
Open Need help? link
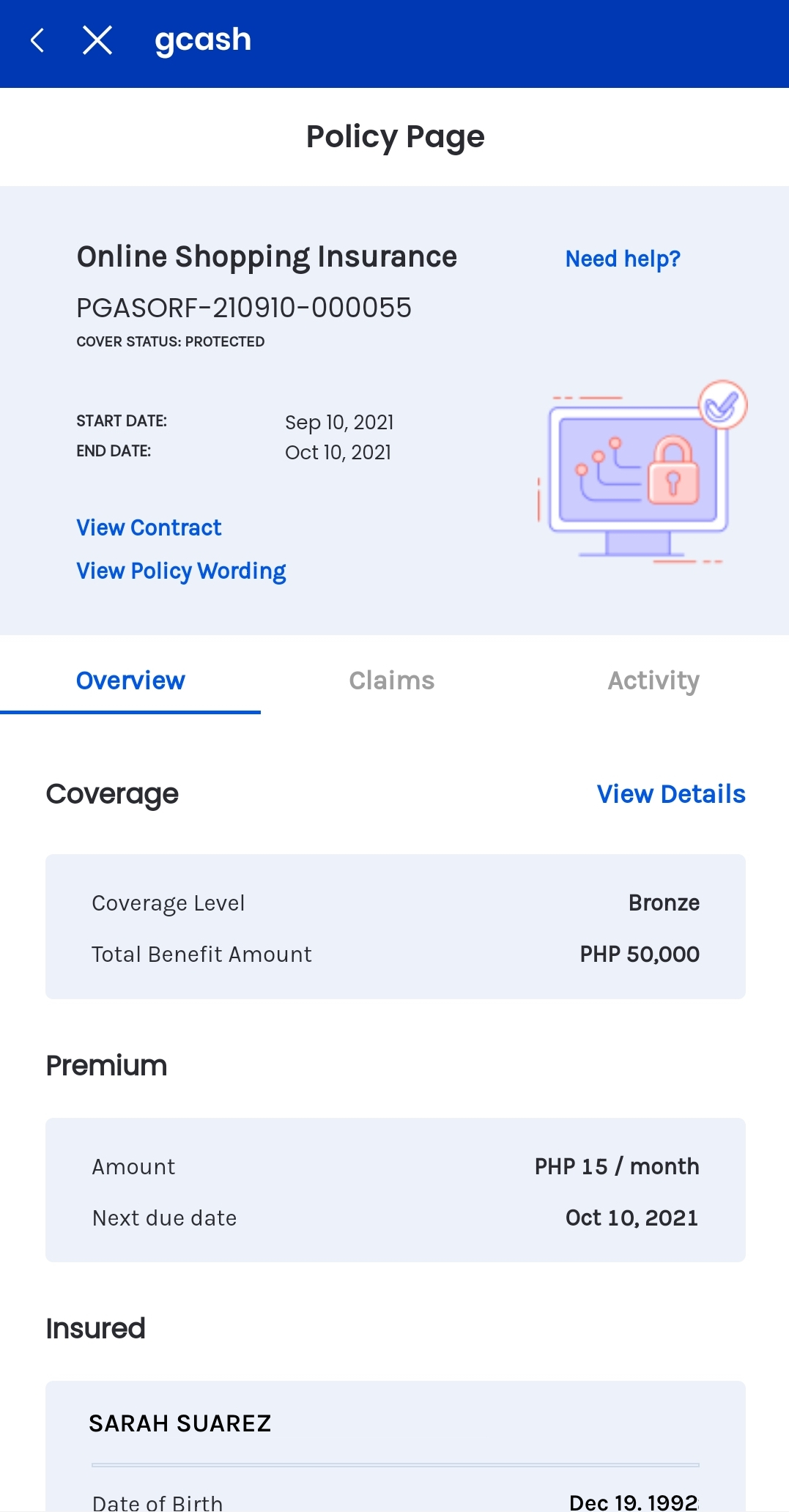pos(623,259)
